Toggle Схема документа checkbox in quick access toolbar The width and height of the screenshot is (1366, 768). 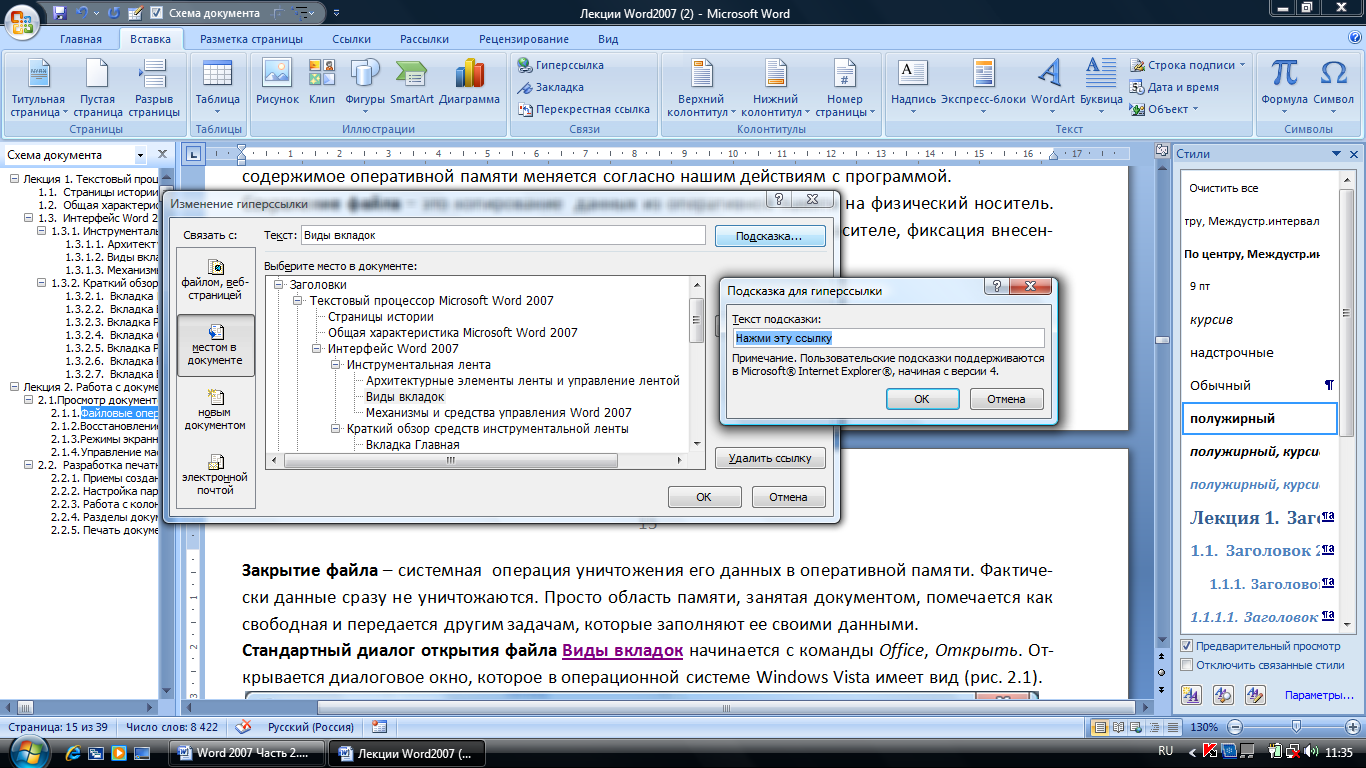coord(156,14)
